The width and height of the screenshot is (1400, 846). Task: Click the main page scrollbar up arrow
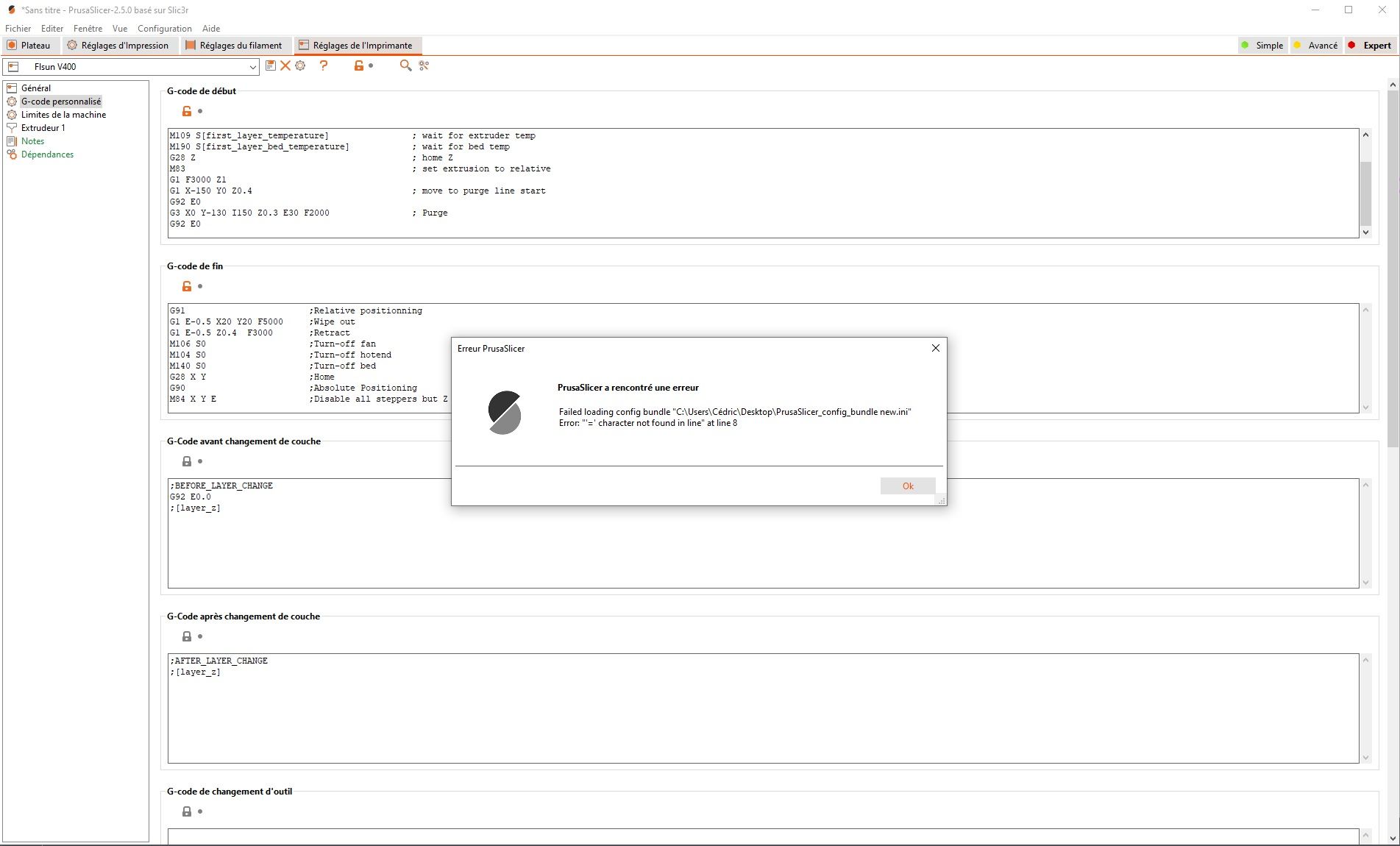[x=1393, y=85]
